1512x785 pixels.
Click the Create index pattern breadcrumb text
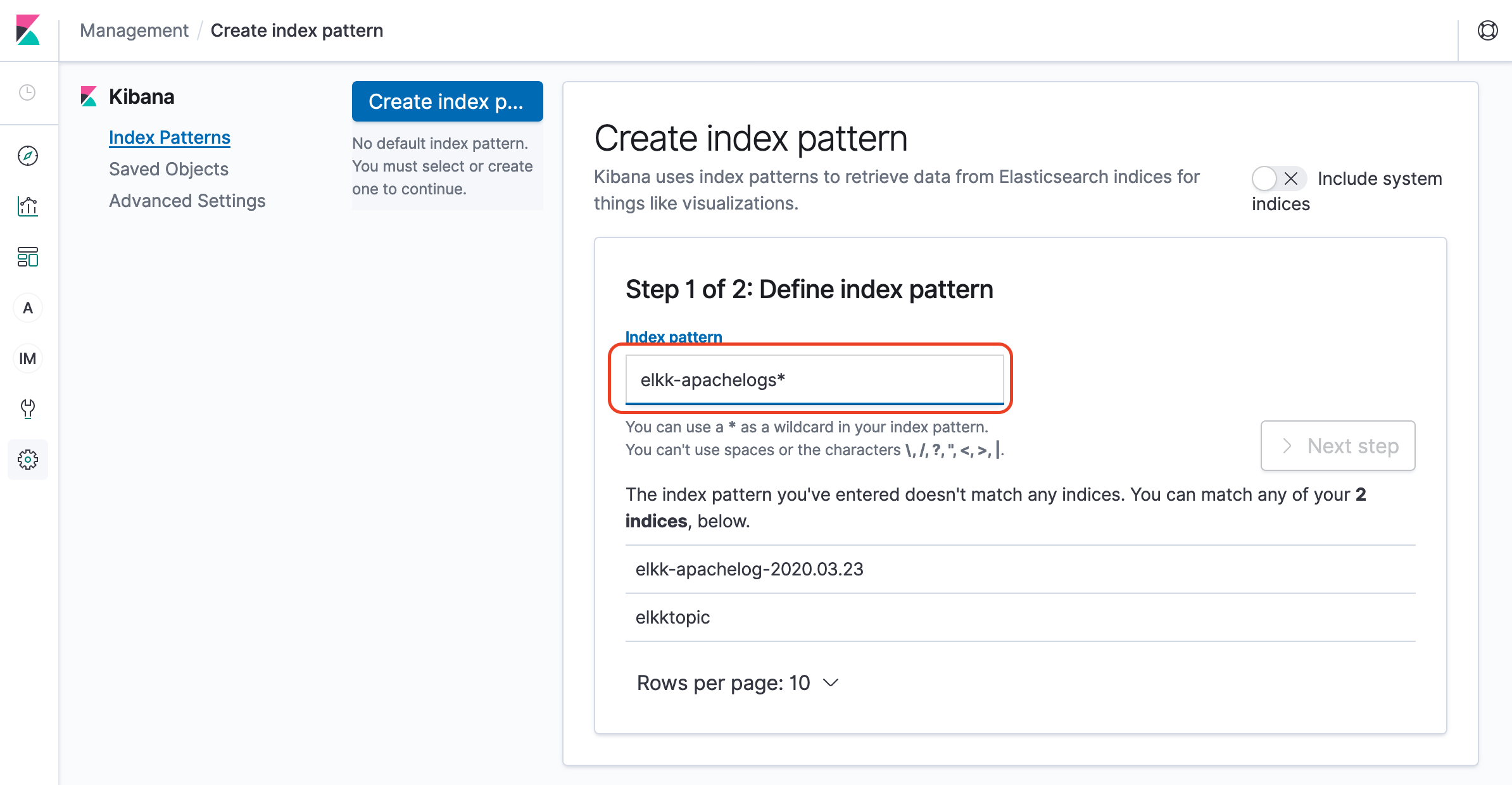tap(297, 30)
